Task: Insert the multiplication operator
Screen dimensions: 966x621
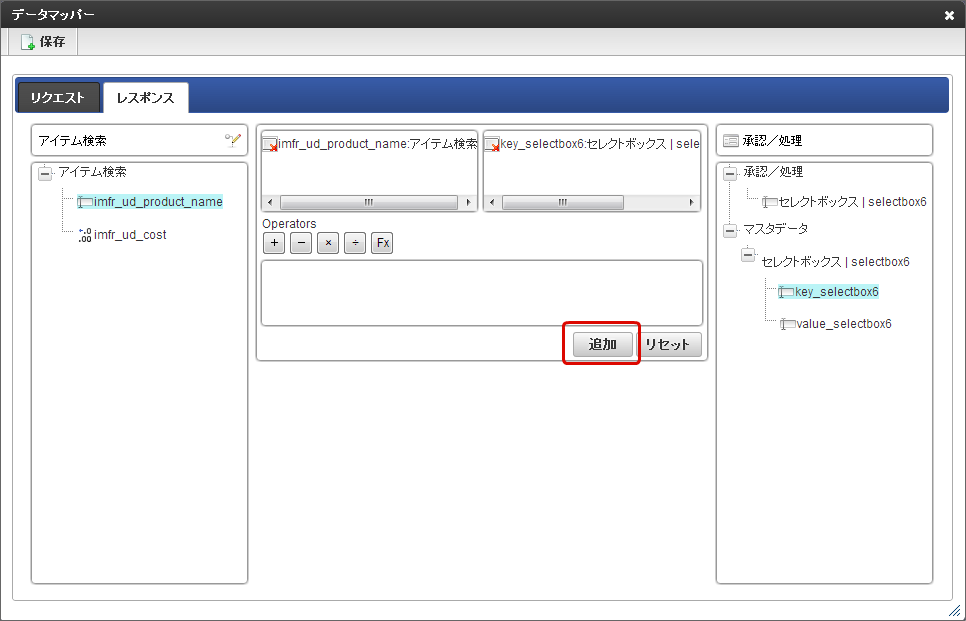Action: coord(328,243)
